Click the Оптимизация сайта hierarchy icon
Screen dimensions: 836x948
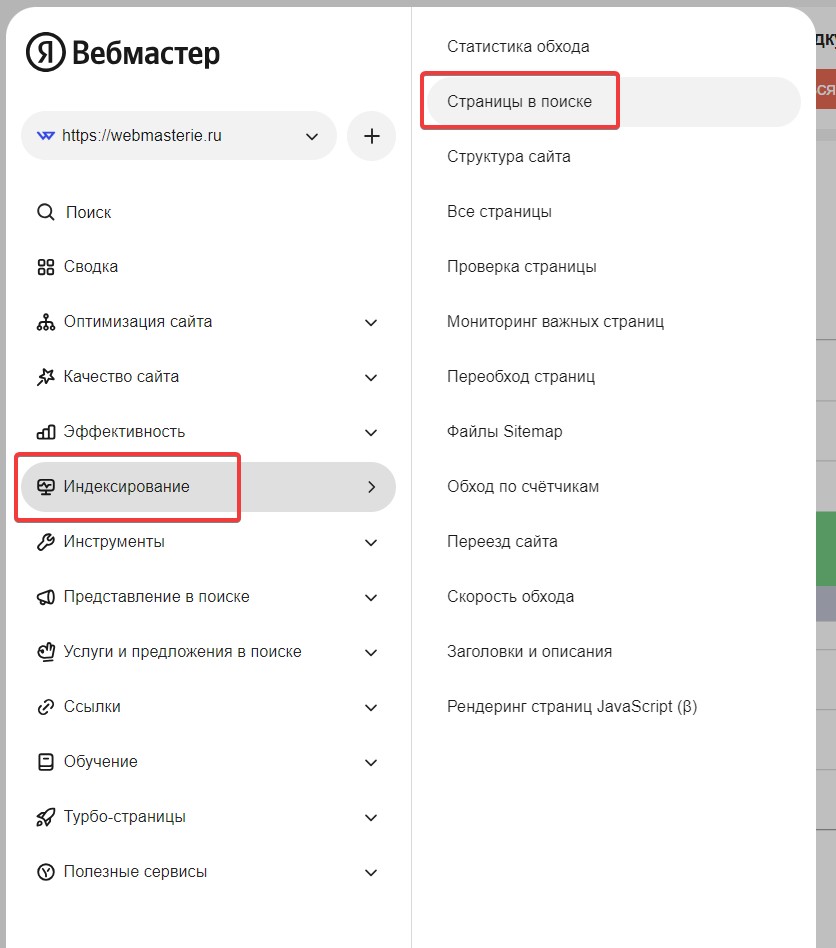(x=45, y=322)
